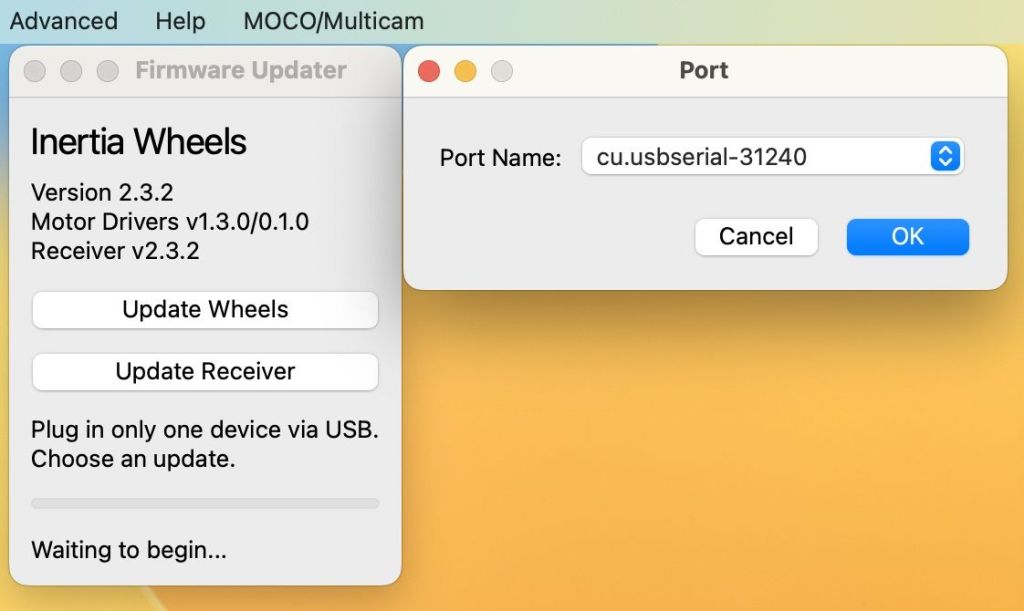
Task: Click the 'Waiting to begin...' status text
Action: (x=129, y=550)
